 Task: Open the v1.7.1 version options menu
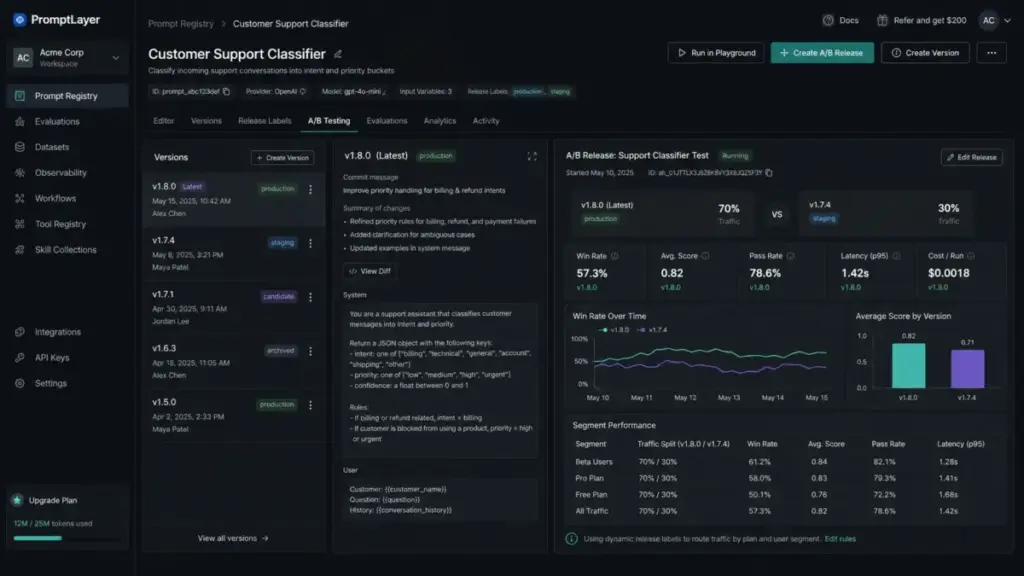[x=310, y=297]
